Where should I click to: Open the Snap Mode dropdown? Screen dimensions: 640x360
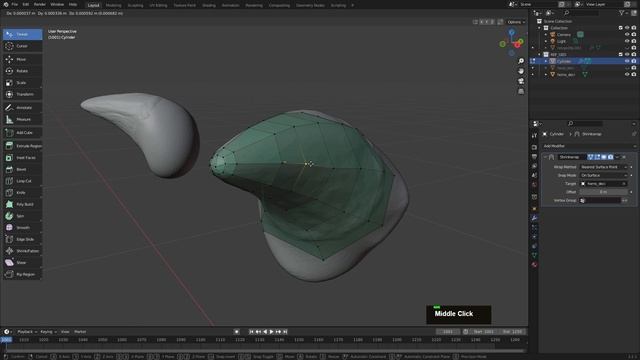click(604, 176)
